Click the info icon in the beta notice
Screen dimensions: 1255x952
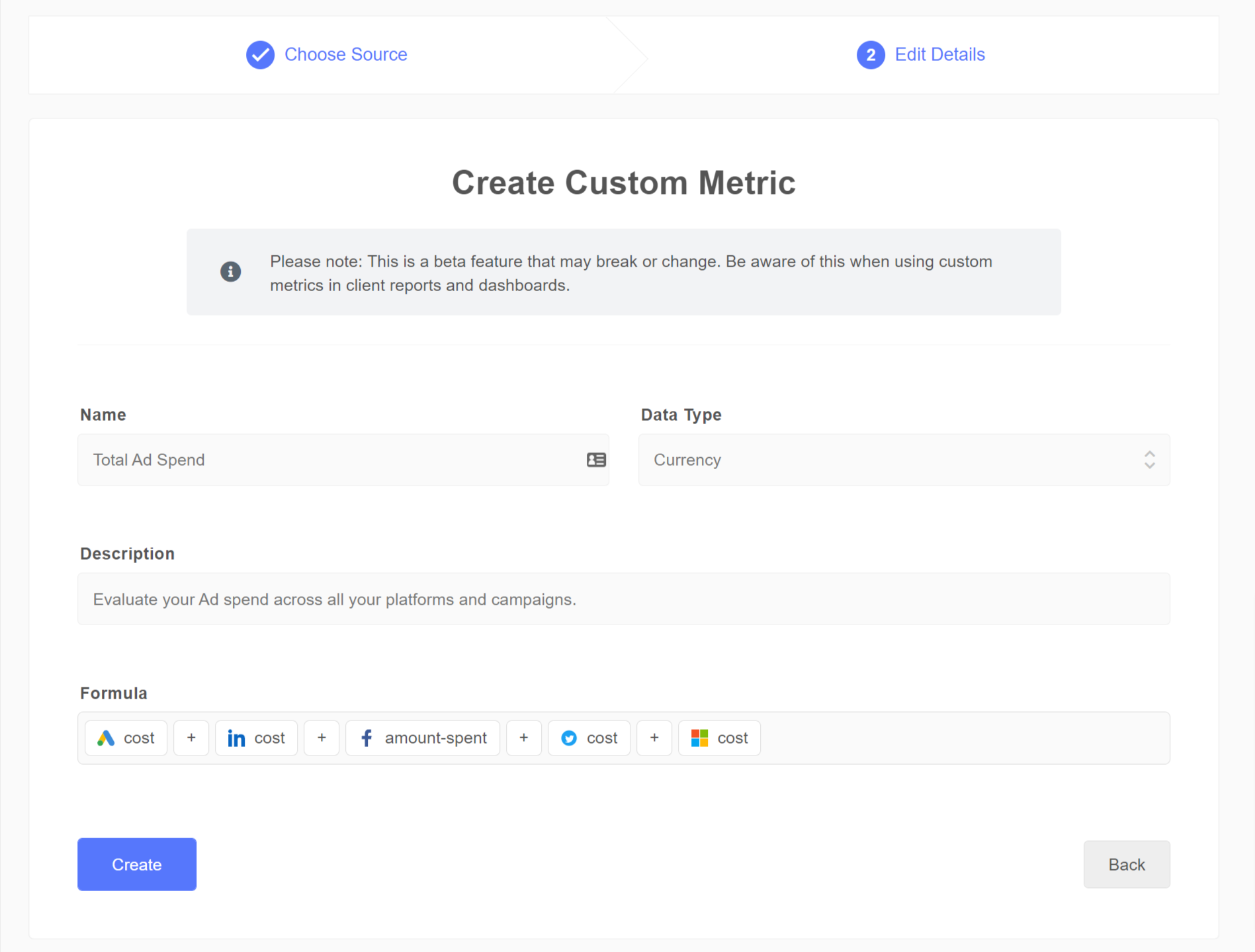(230, 271)
